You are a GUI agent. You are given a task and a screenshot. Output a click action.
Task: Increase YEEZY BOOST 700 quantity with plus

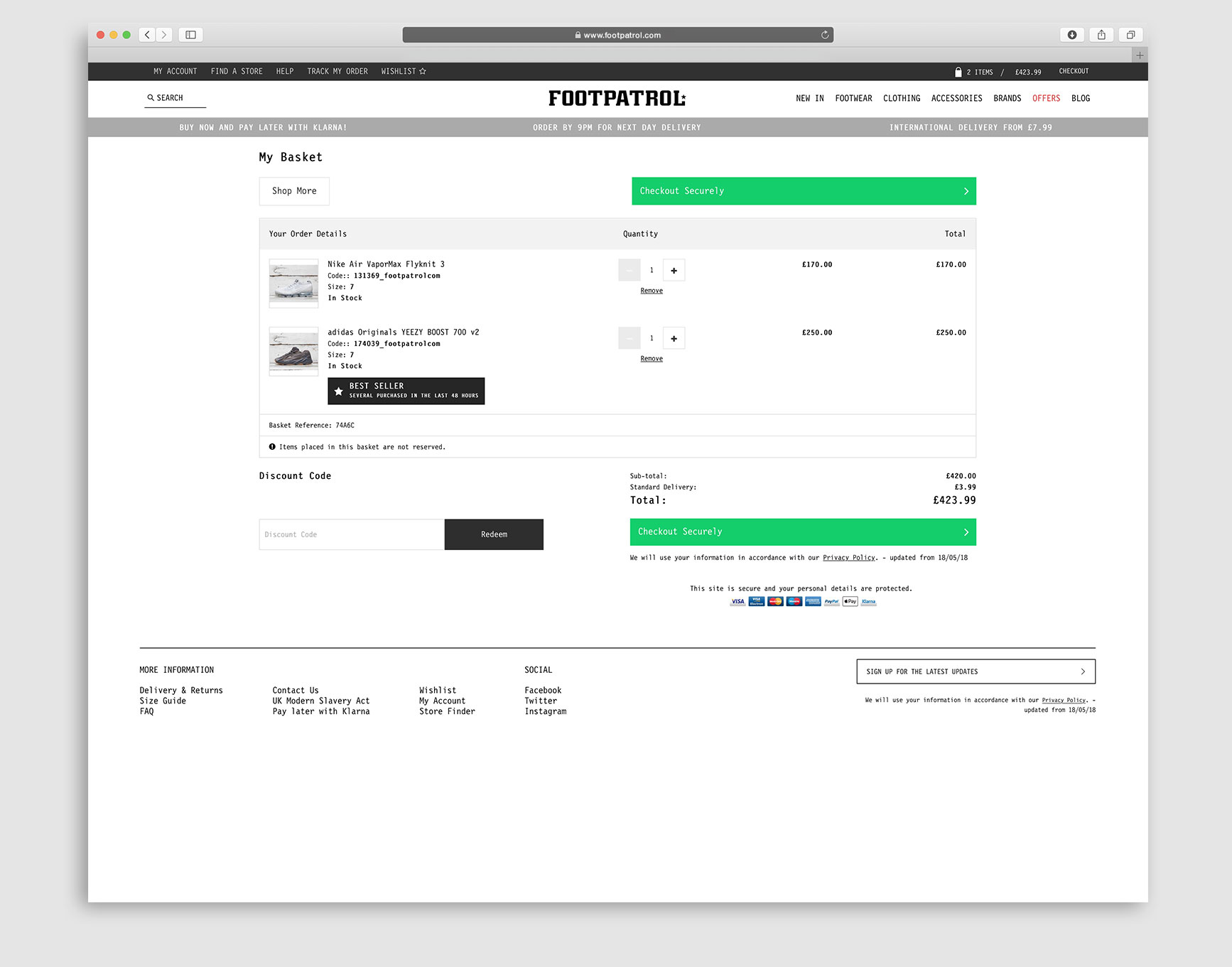point(674,338)
